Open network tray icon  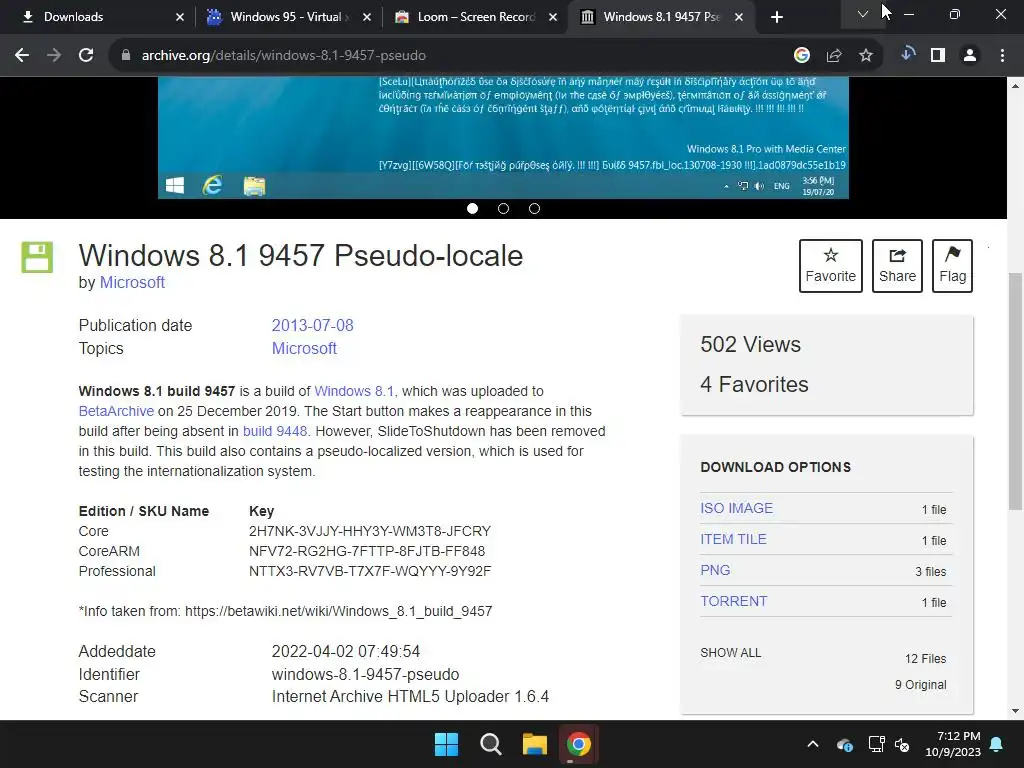click(876, 744)
